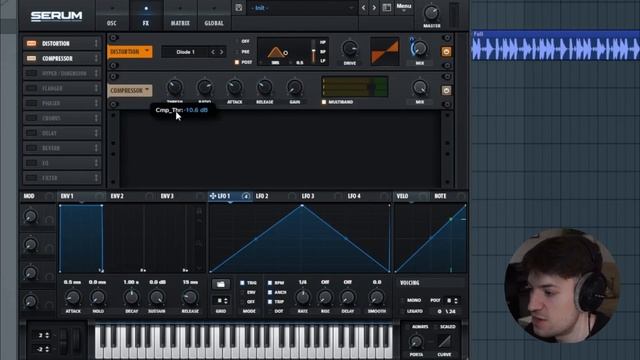Screen dimensions: 640x360
Task: Grab the Compressor rack row drag handle
Action: (x=96, y=58)
